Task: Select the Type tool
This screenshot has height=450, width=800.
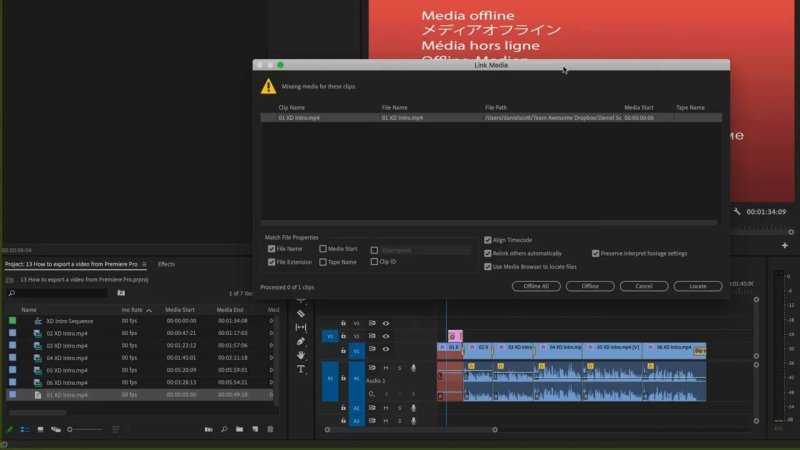Action: [301, 369]
